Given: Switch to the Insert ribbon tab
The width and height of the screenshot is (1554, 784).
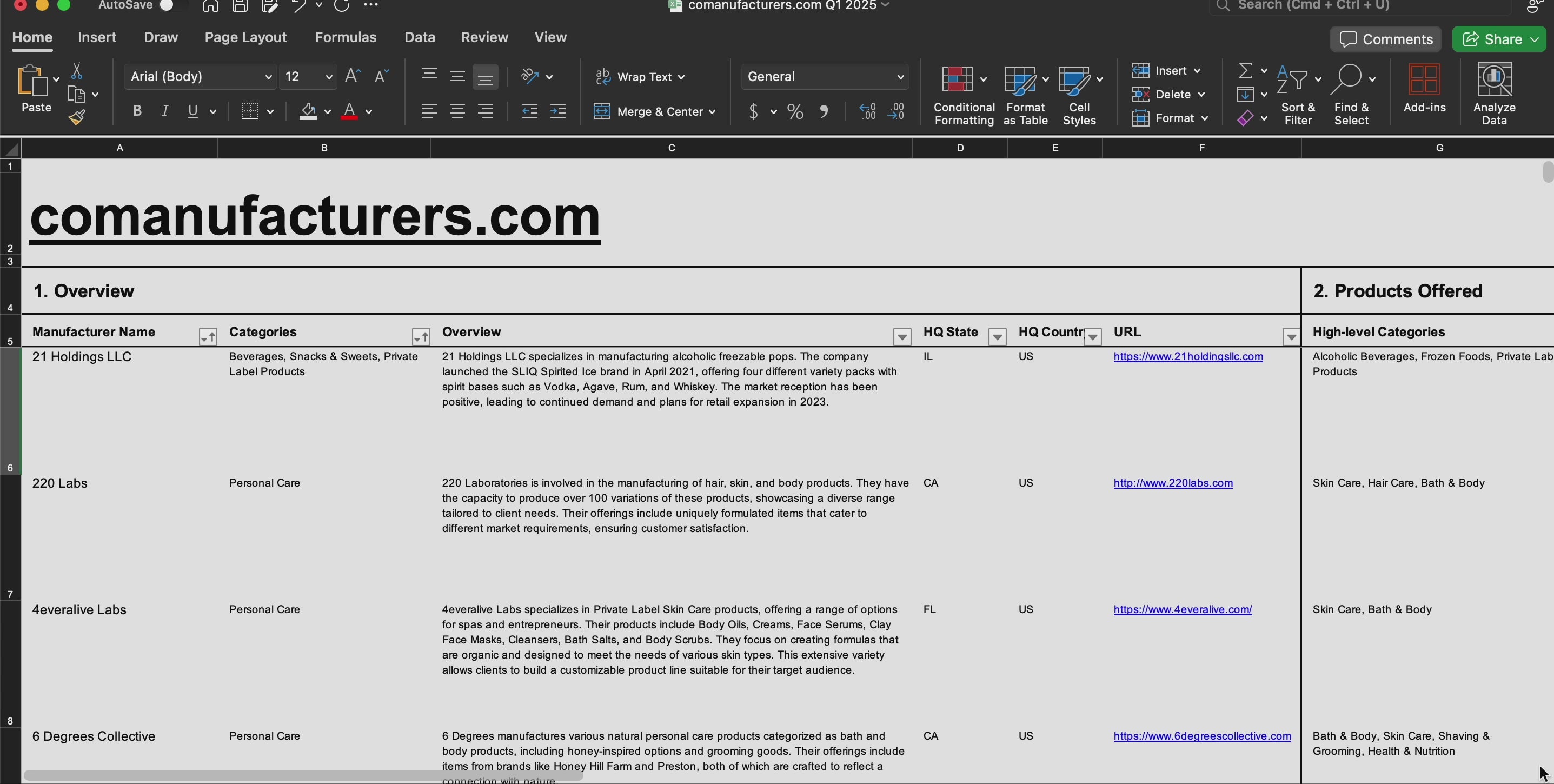Looking at the screenshot, I should coord(97,37).
